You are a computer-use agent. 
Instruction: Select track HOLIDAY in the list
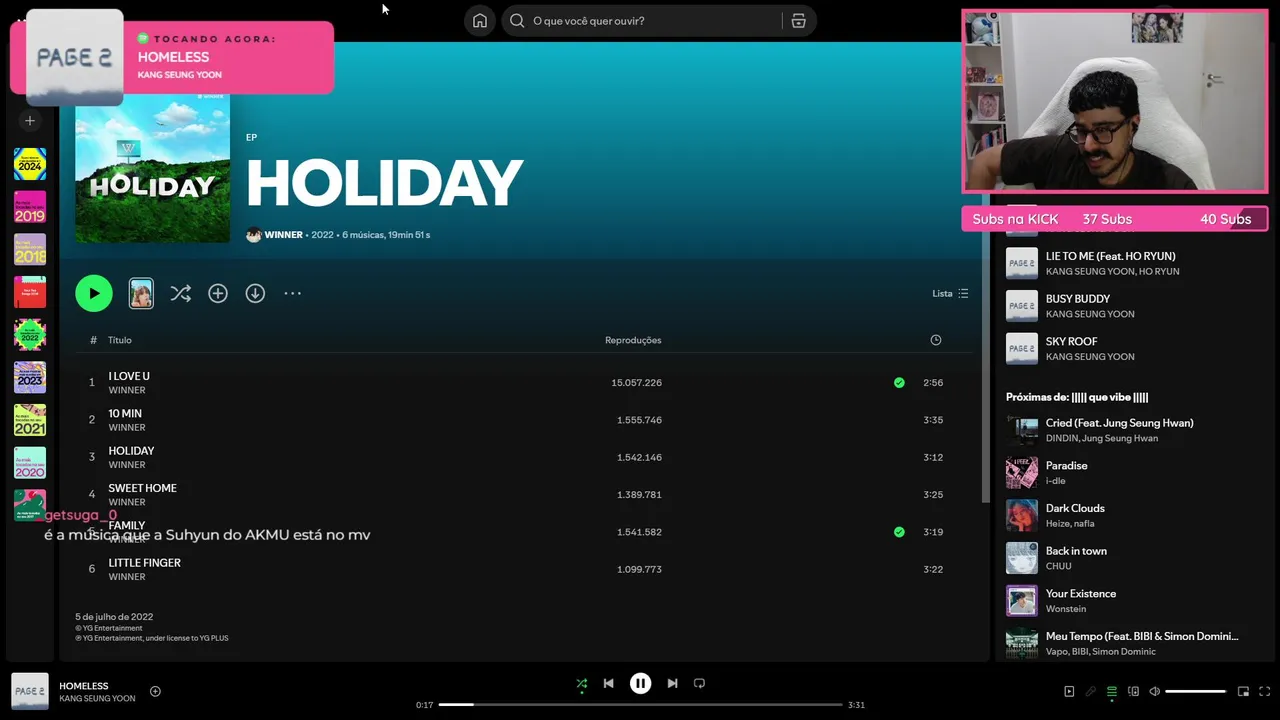pos(131,451)
